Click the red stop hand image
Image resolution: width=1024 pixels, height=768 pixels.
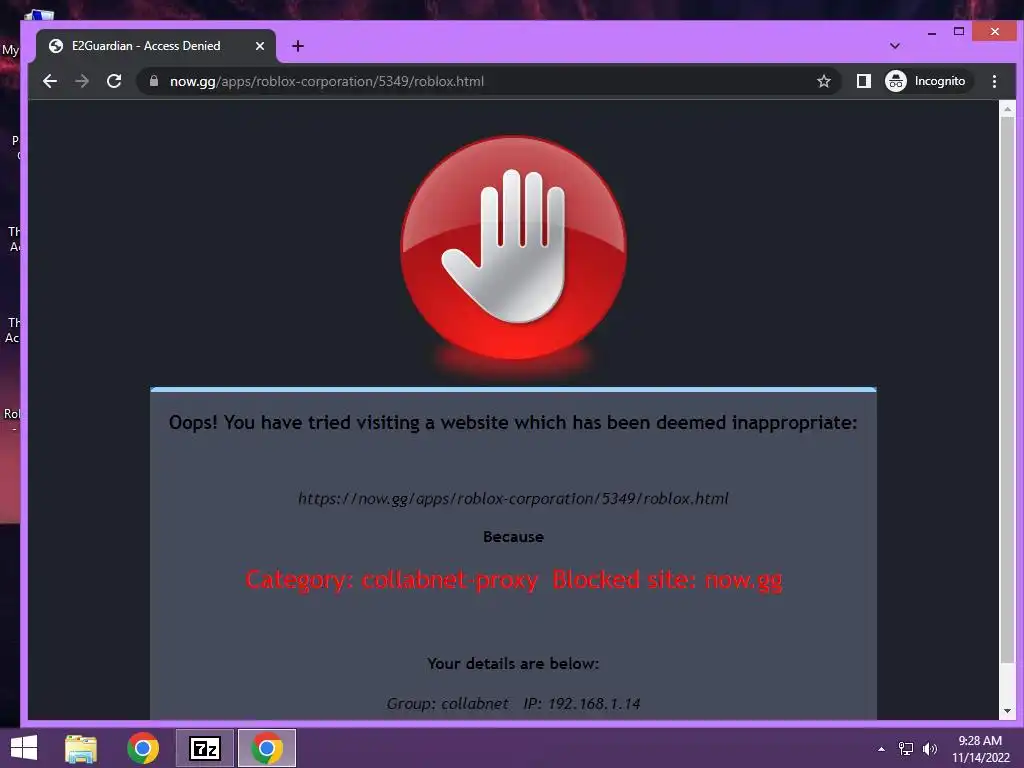point(513,248)
